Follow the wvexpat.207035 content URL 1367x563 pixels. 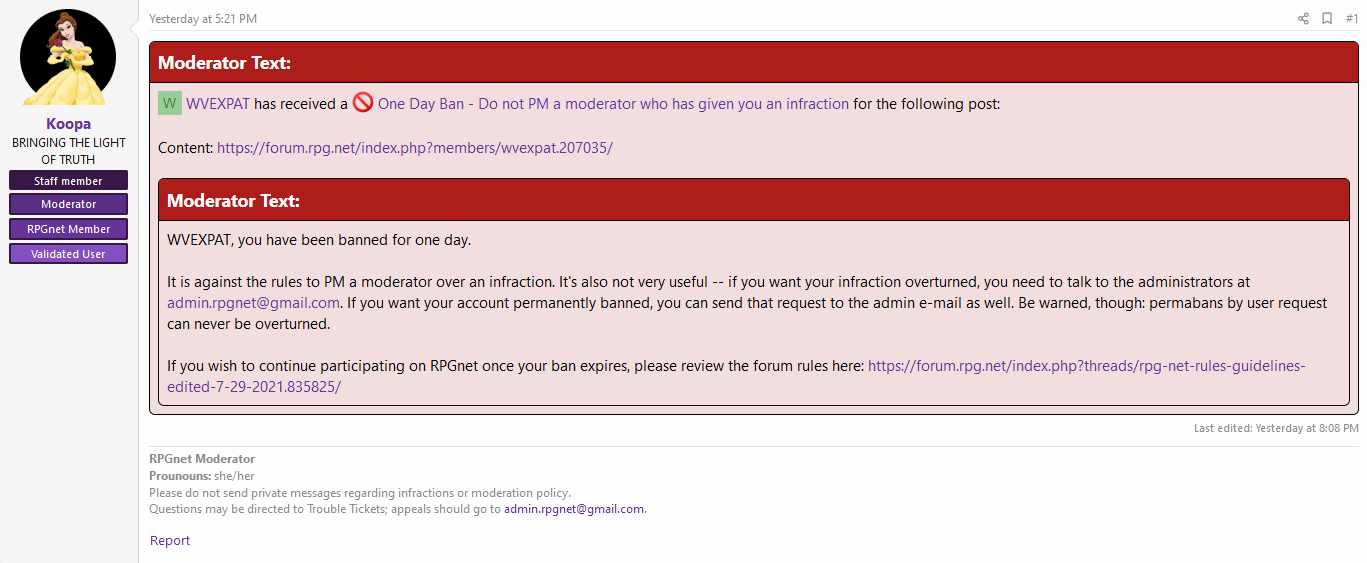pos(415,147)
